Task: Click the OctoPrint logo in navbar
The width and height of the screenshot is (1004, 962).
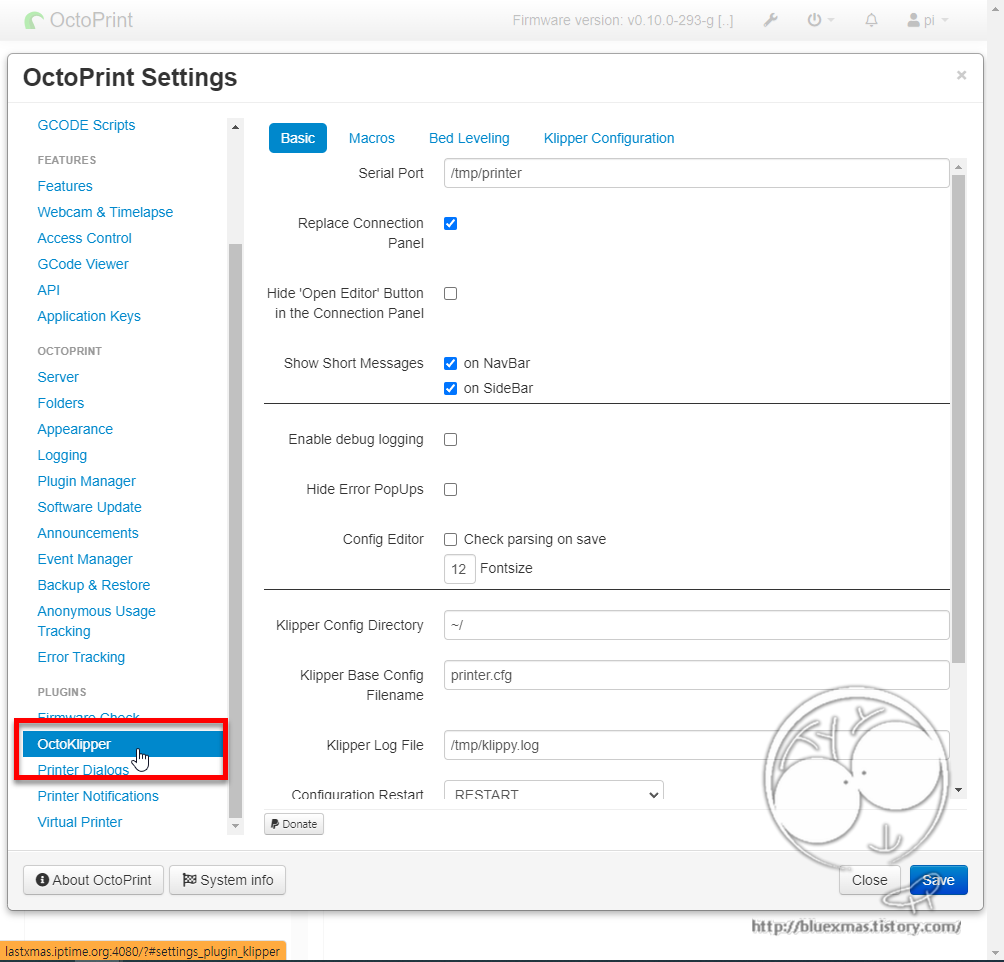Action: click(78, 20)
